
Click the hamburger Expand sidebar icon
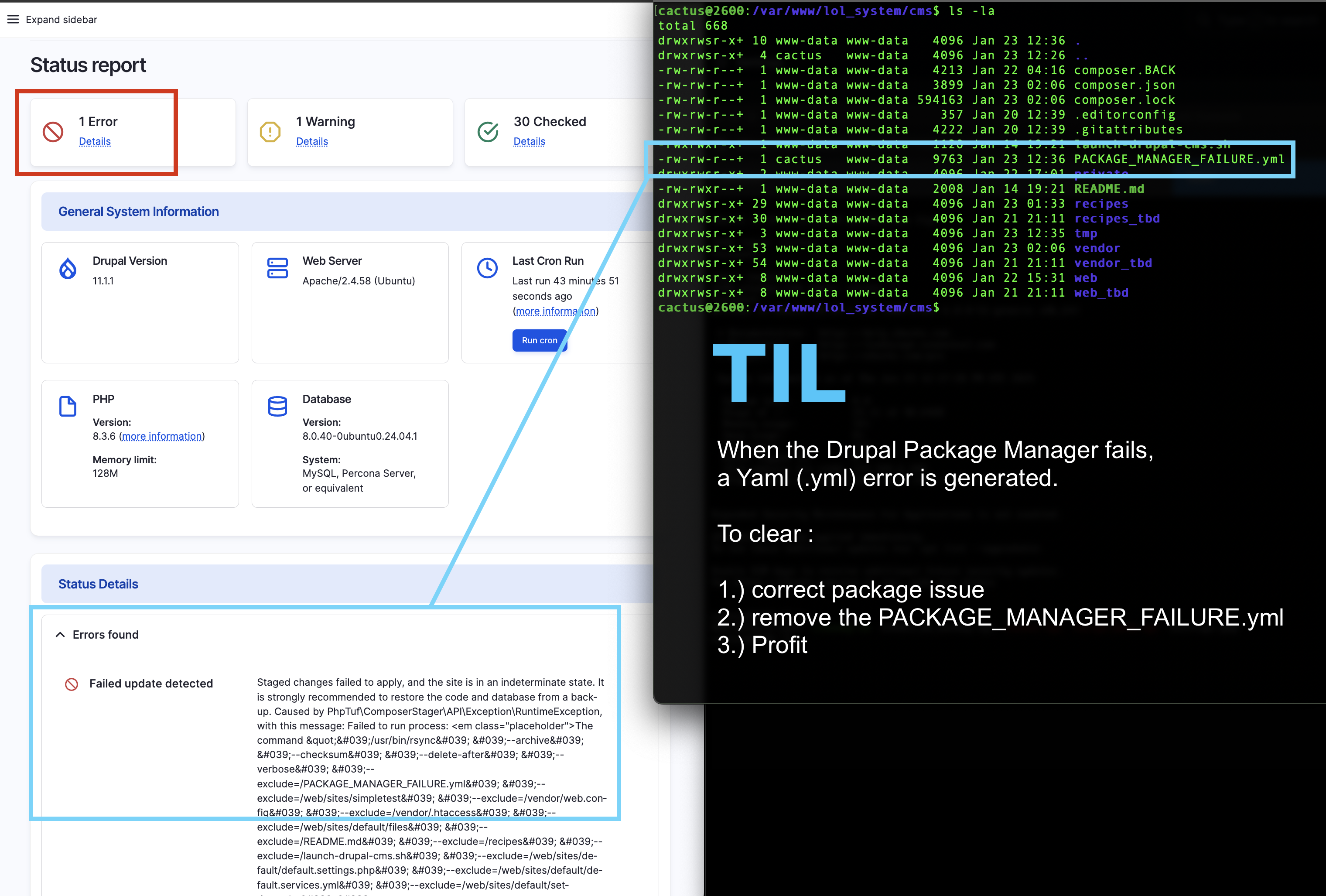[x=13, y=19]
